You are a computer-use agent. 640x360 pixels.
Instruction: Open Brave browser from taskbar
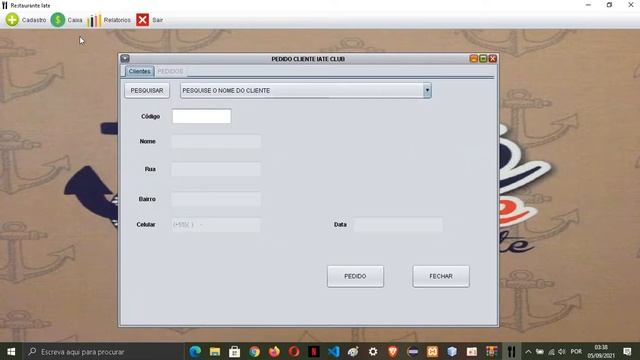[393, 351]
